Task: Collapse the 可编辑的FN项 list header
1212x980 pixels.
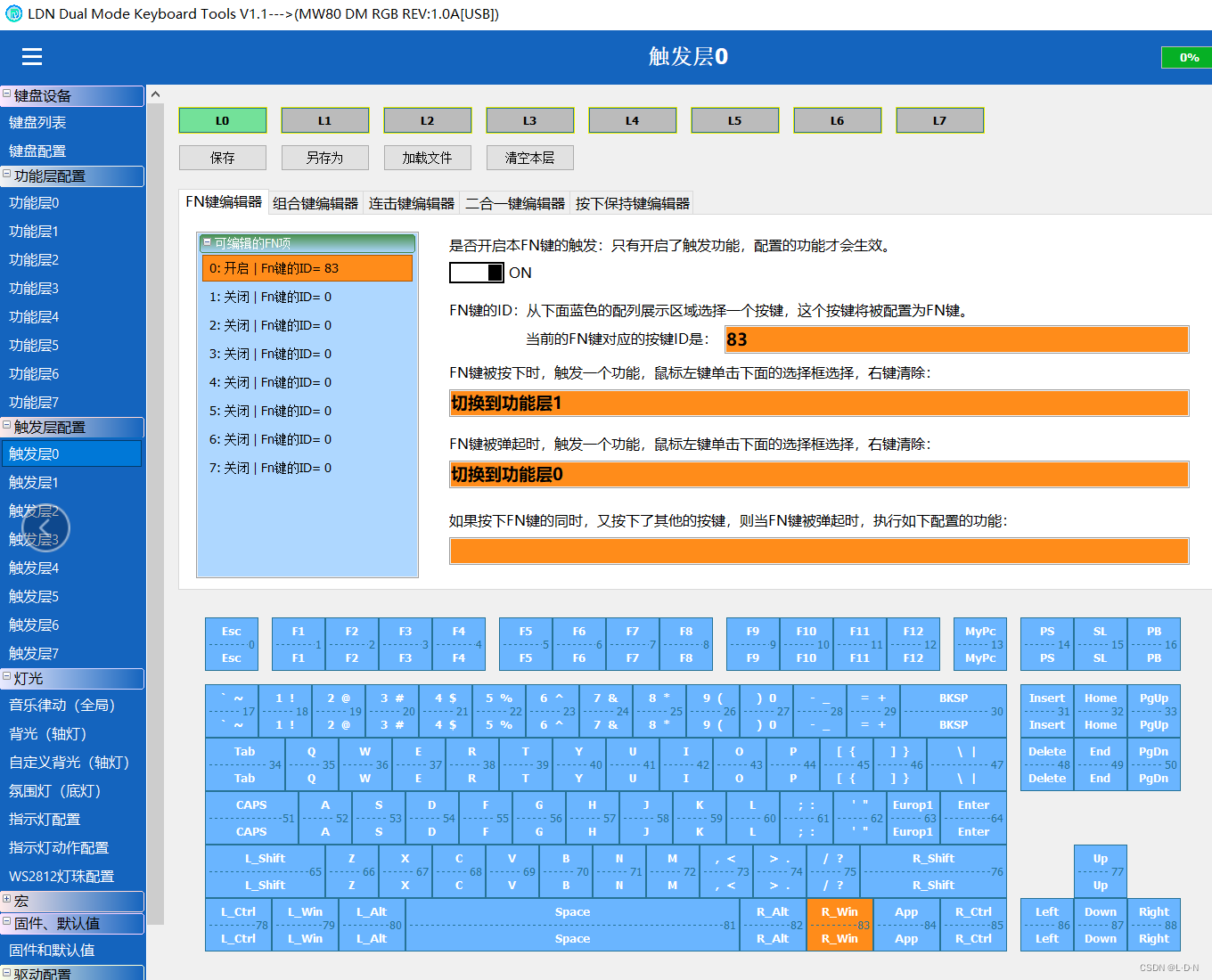Action: coord(207,242)
